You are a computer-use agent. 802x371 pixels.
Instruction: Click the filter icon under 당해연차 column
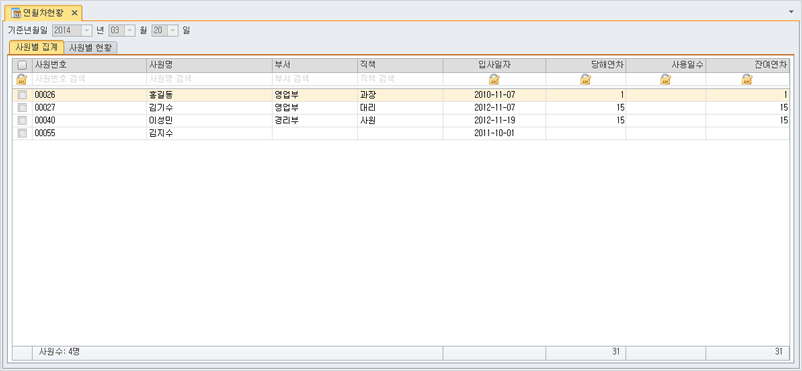pyautogui.click(x=586, y=79)
